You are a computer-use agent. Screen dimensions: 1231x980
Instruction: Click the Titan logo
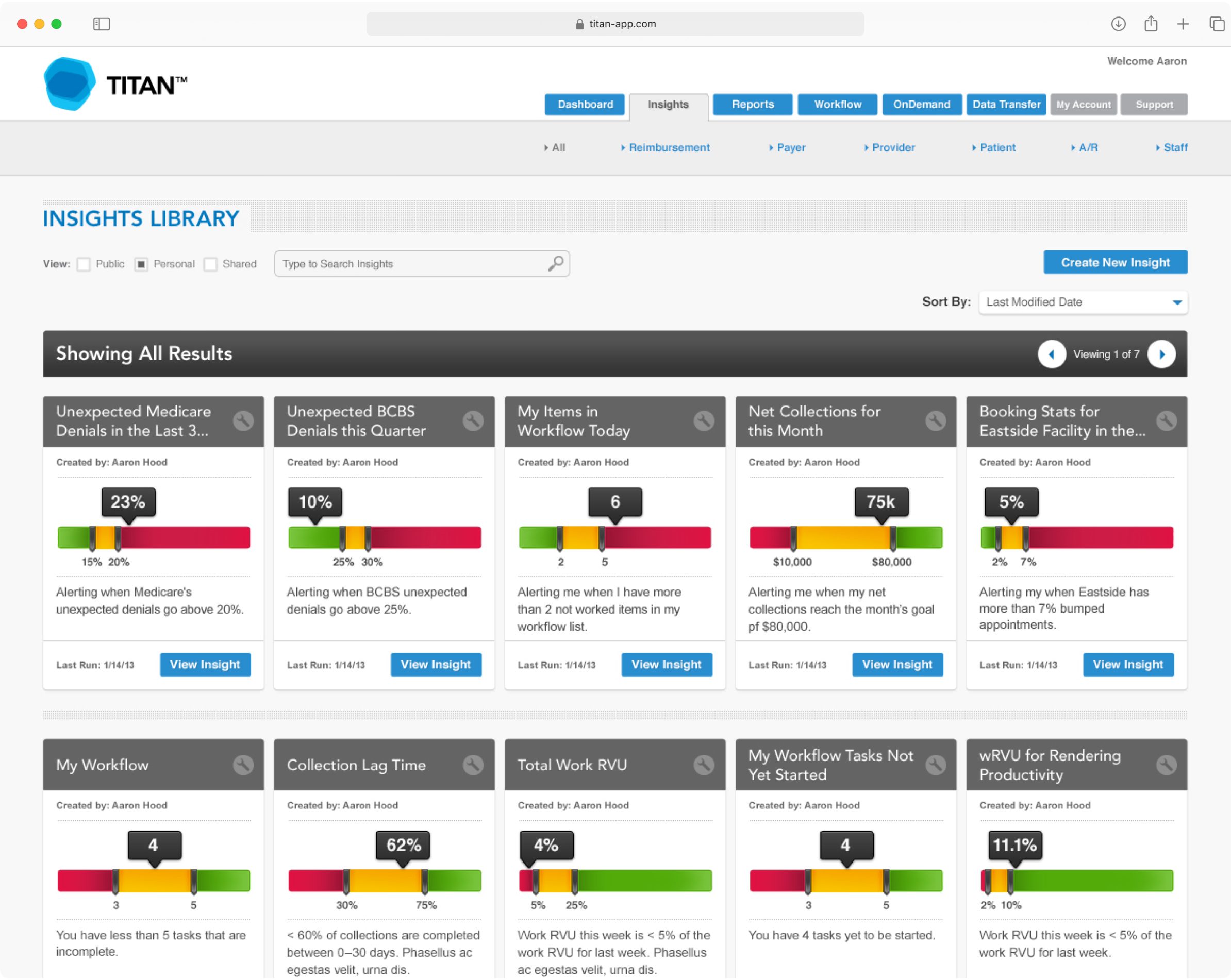[116, 84]
